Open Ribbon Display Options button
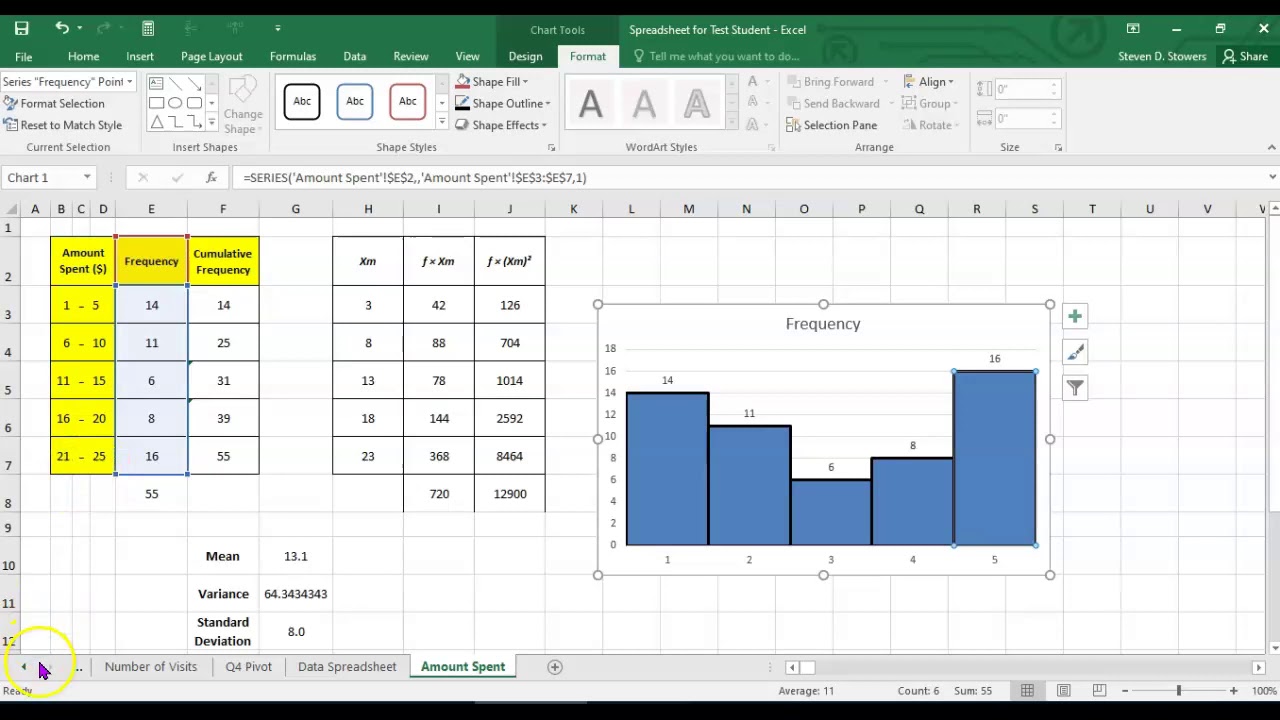 pyautogui.click(x=1132, y=28)
